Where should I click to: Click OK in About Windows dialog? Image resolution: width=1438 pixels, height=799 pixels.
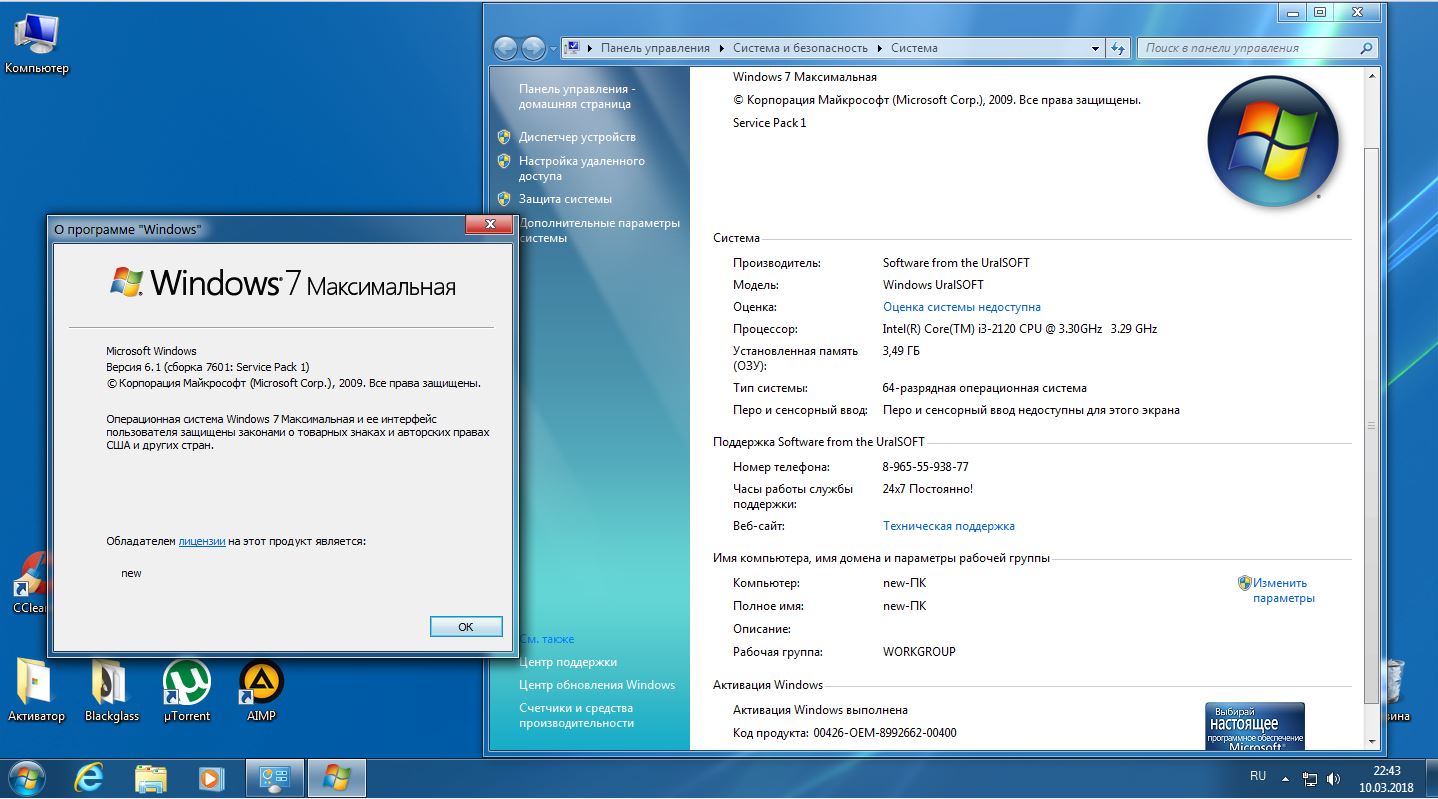tap(466, 627)
